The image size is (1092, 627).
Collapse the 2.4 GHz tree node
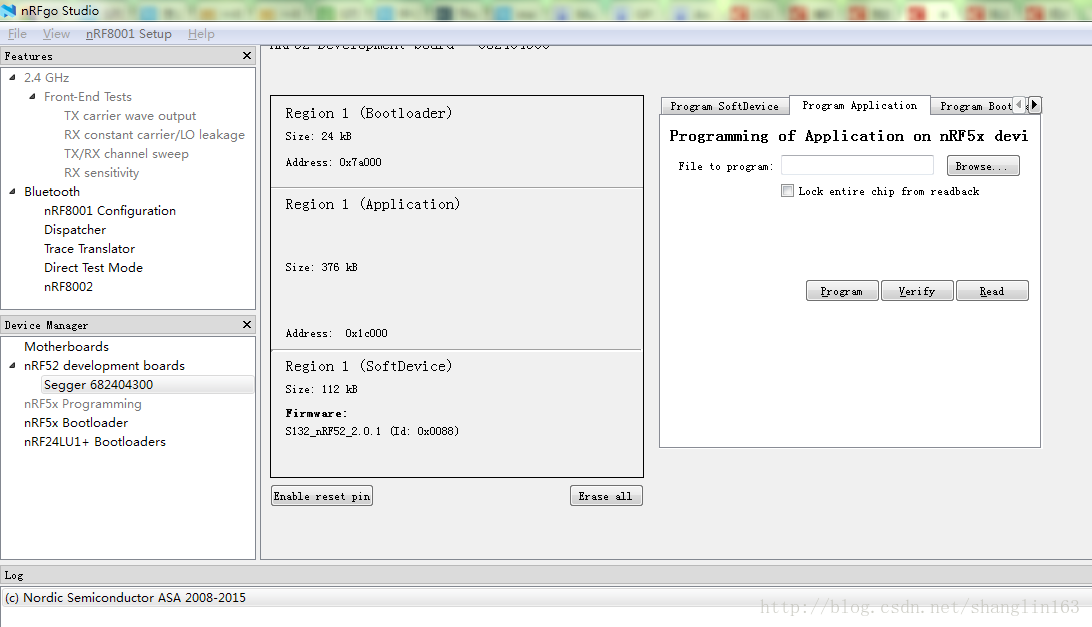(x=12, y=77)
